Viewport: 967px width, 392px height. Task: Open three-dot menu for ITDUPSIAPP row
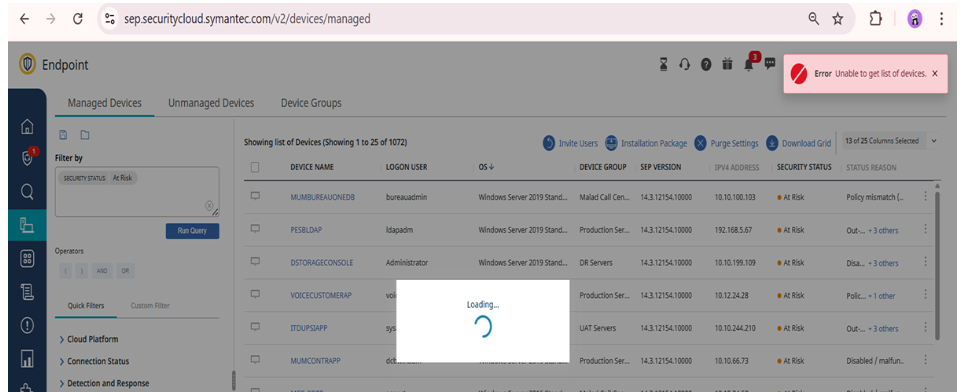tap(925, 327)
